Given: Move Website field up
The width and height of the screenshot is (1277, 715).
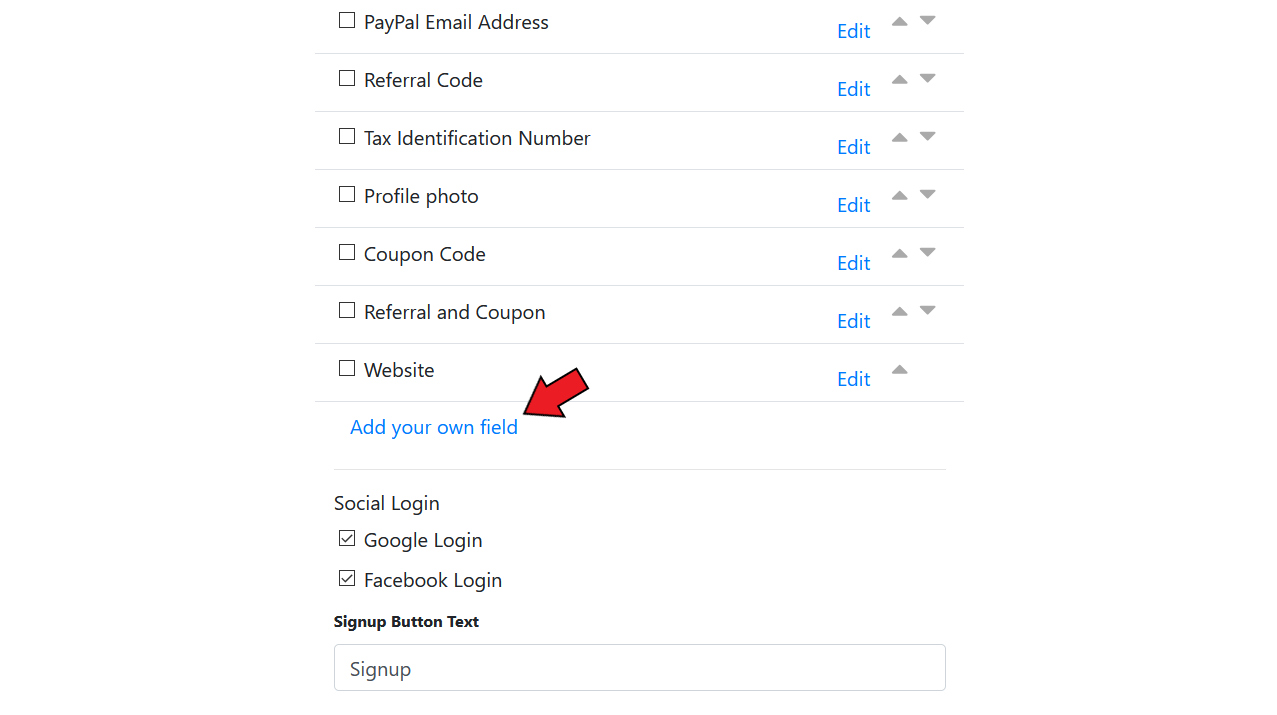Looking at the screenshot, I should (x=899, y=369).
